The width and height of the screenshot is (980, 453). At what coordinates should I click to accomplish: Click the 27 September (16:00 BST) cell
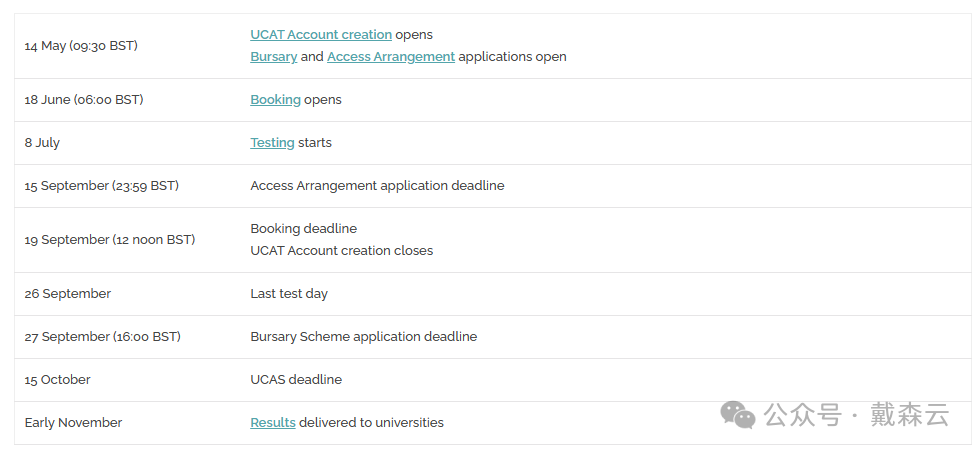pyautogui.click(x=102, y=337)
